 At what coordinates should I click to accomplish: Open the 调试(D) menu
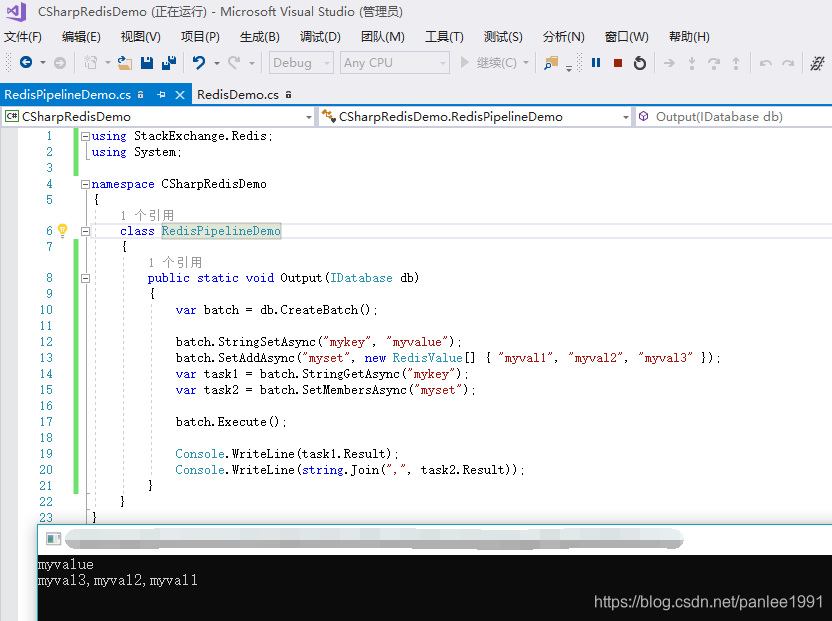[x=320, y=37]
